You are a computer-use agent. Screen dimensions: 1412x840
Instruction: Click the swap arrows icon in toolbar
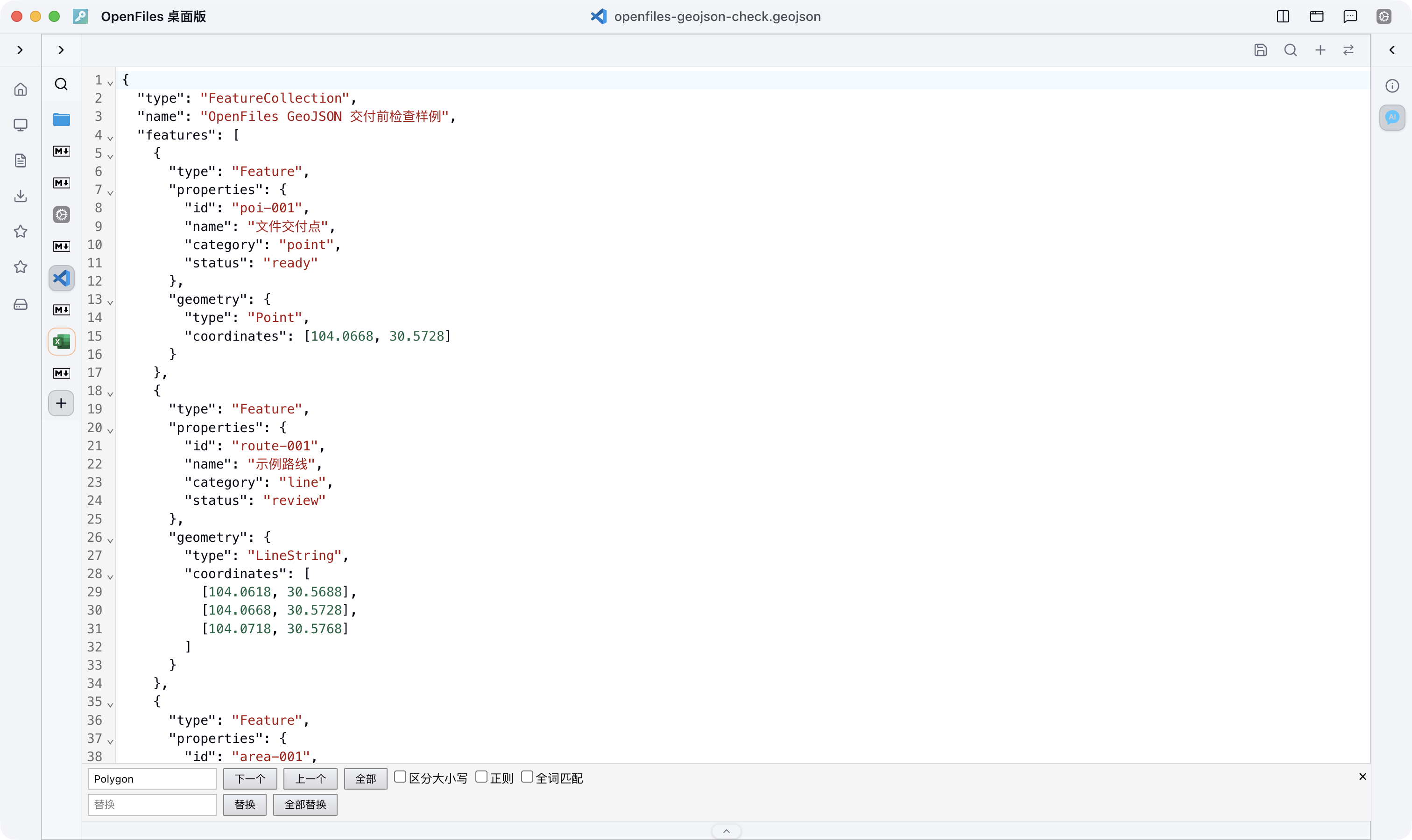point(1348,50)
